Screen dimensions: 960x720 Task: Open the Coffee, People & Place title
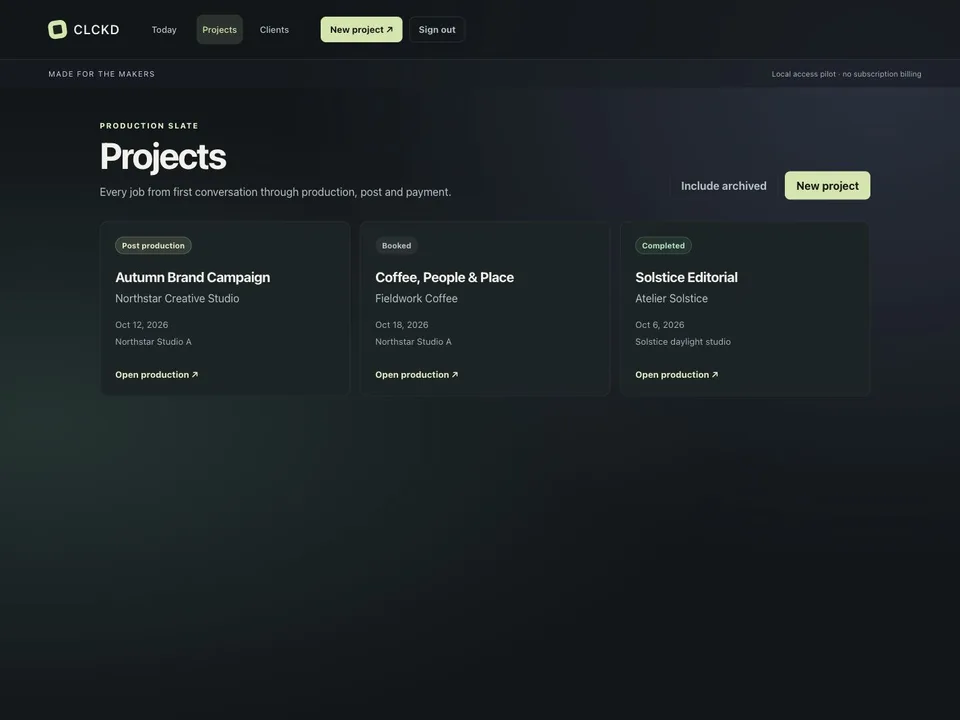click(444, 277)
